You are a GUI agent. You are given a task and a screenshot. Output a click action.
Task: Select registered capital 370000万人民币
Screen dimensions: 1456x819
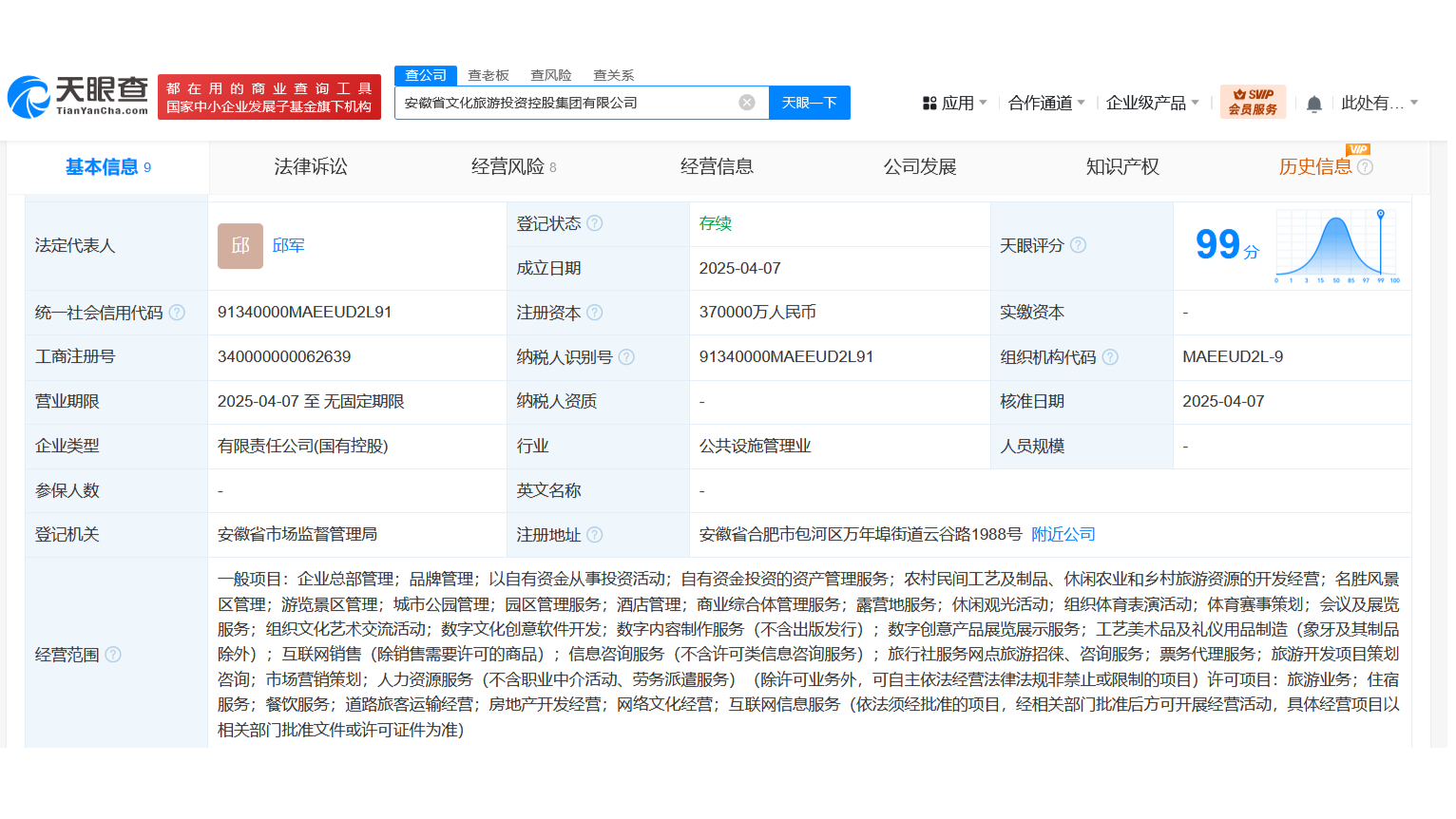757,313
